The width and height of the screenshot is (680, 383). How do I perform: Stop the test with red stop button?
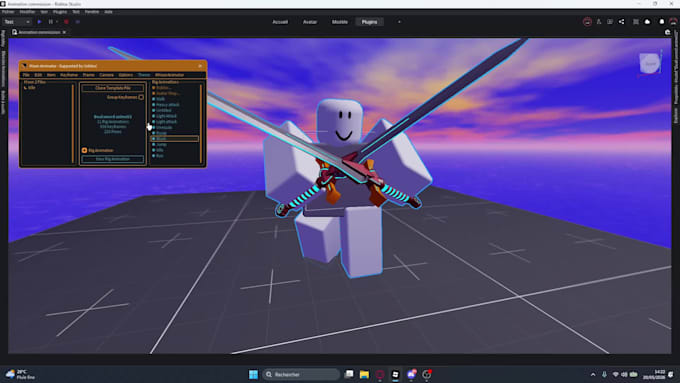coord(66,22)
